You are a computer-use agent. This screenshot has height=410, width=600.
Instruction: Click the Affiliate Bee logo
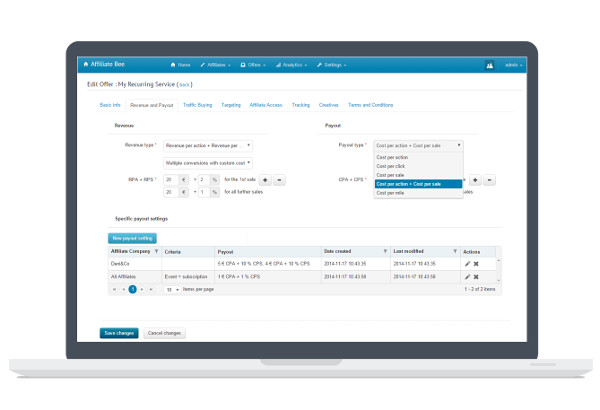(104, 64)
